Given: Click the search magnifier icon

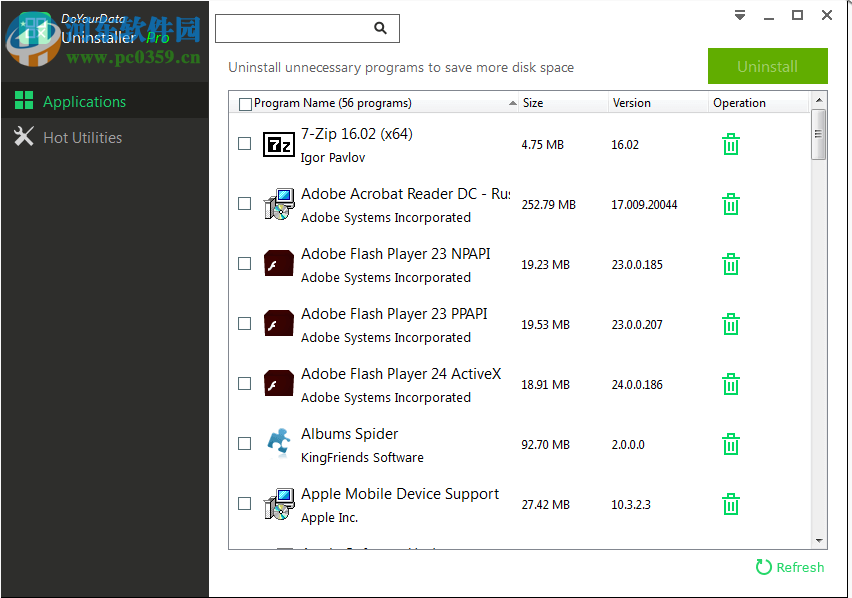Looking at the screenshot, I should point(380,28).
